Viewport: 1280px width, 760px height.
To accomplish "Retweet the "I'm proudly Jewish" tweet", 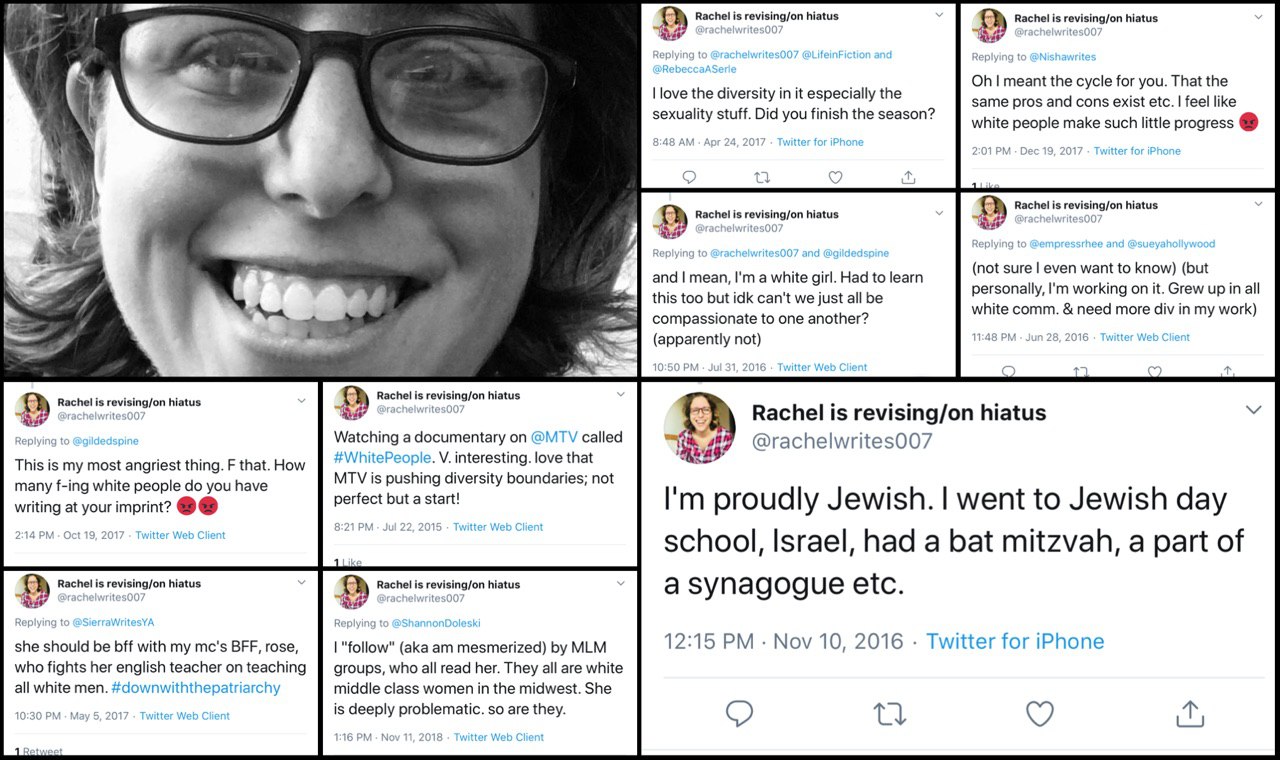I will 889,713.
